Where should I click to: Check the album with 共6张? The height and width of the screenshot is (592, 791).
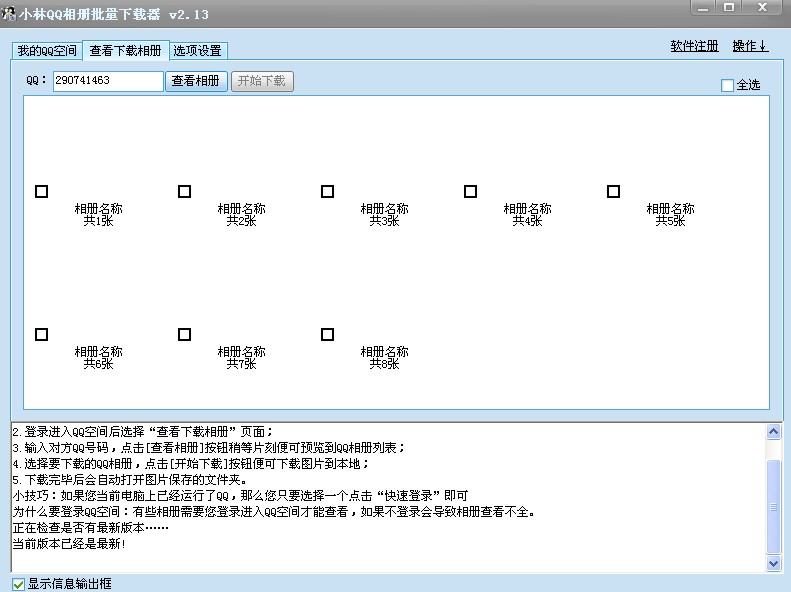41,334
